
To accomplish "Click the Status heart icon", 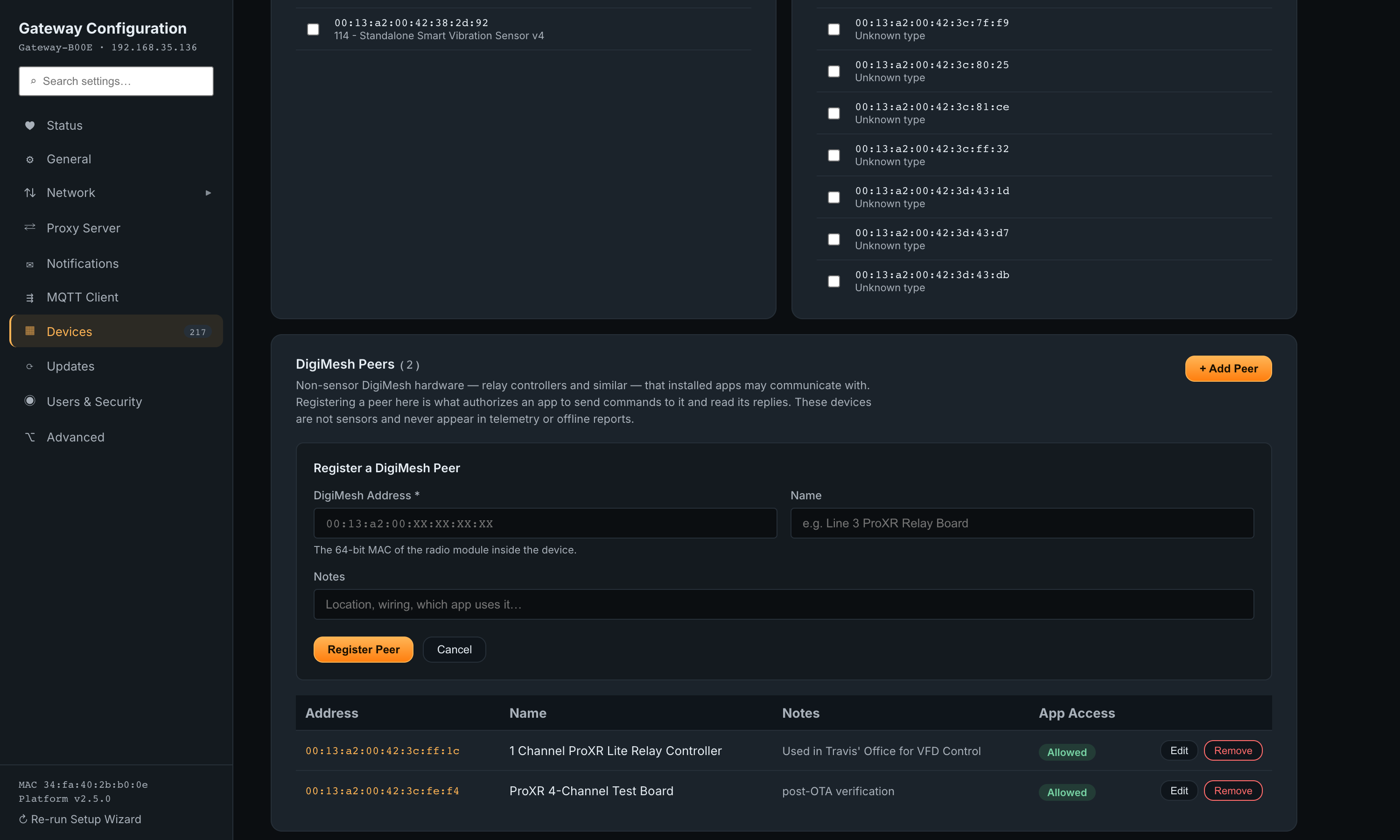I will [30, 126].
